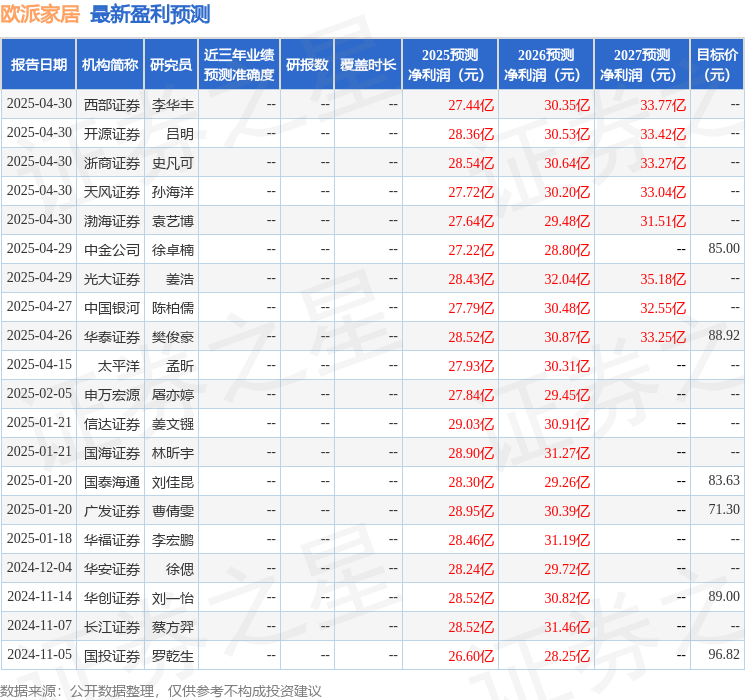Click the 2024-12-04 report date cell
The height and width of the screenshot is (700, 745).
click(x=39, y=569)
